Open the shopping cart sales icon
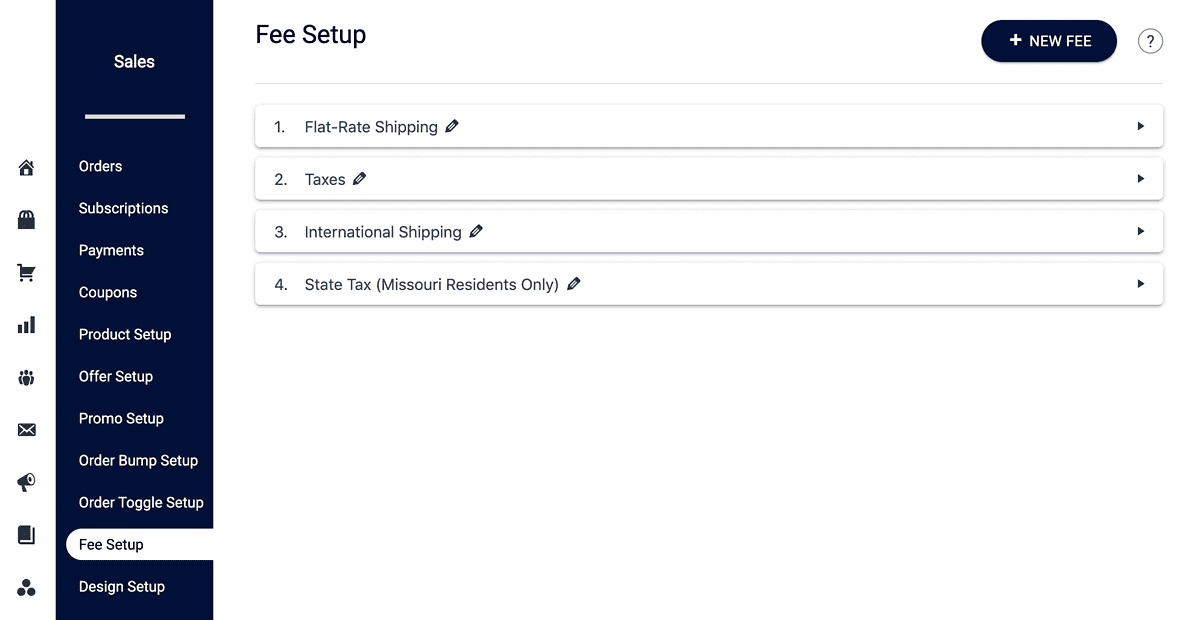 pos(26,272)
